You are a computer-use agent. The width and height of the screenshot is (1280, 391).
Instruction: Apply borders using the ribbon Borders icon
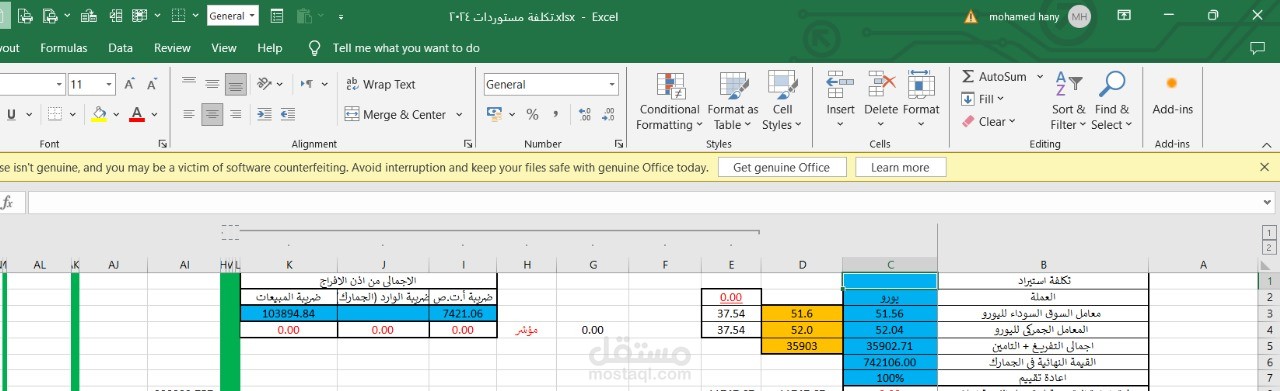(x=55, y=114)
